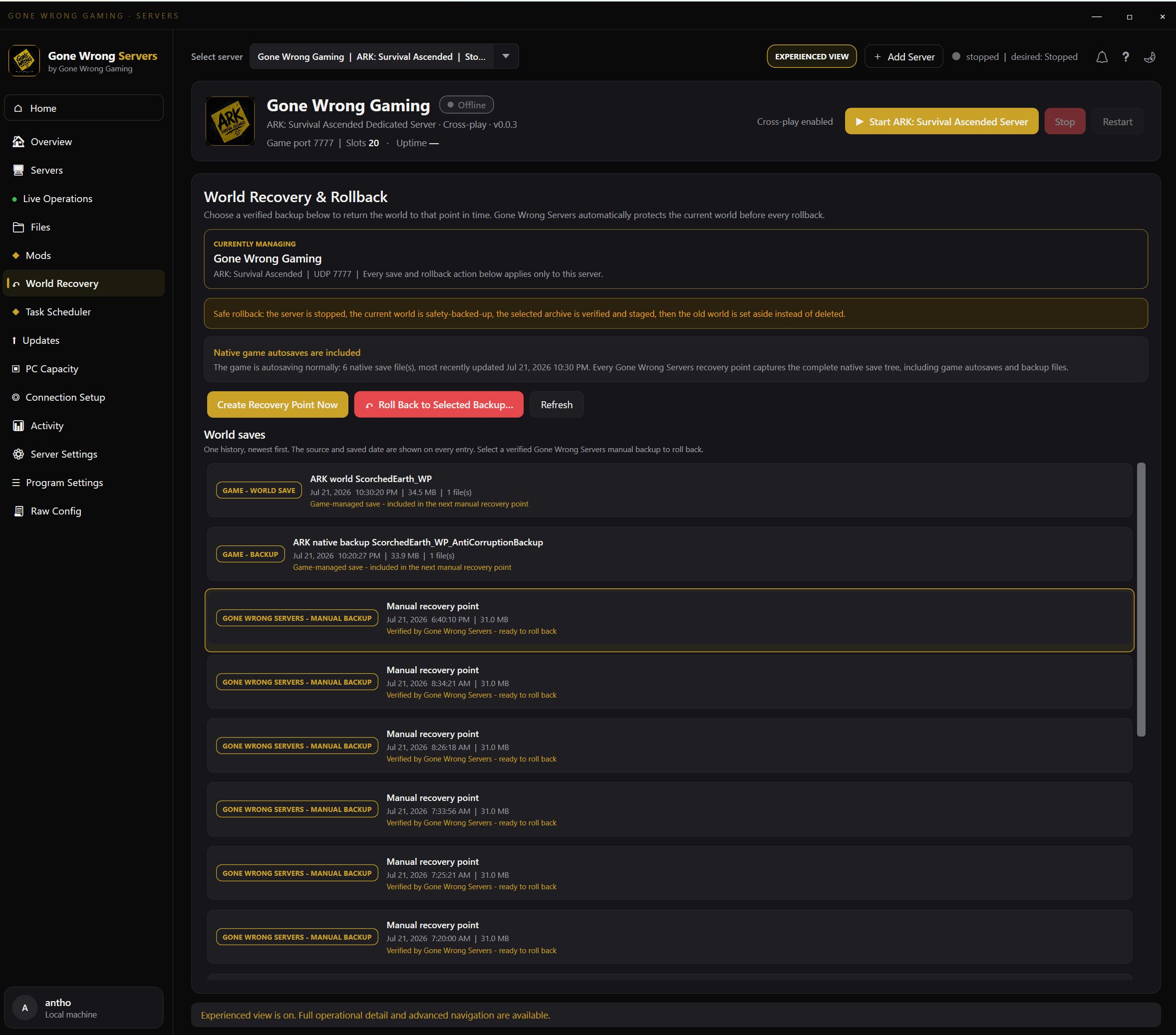Open the Mods page
Screen dimensions: 1176x1035
[x=84, y=256]
